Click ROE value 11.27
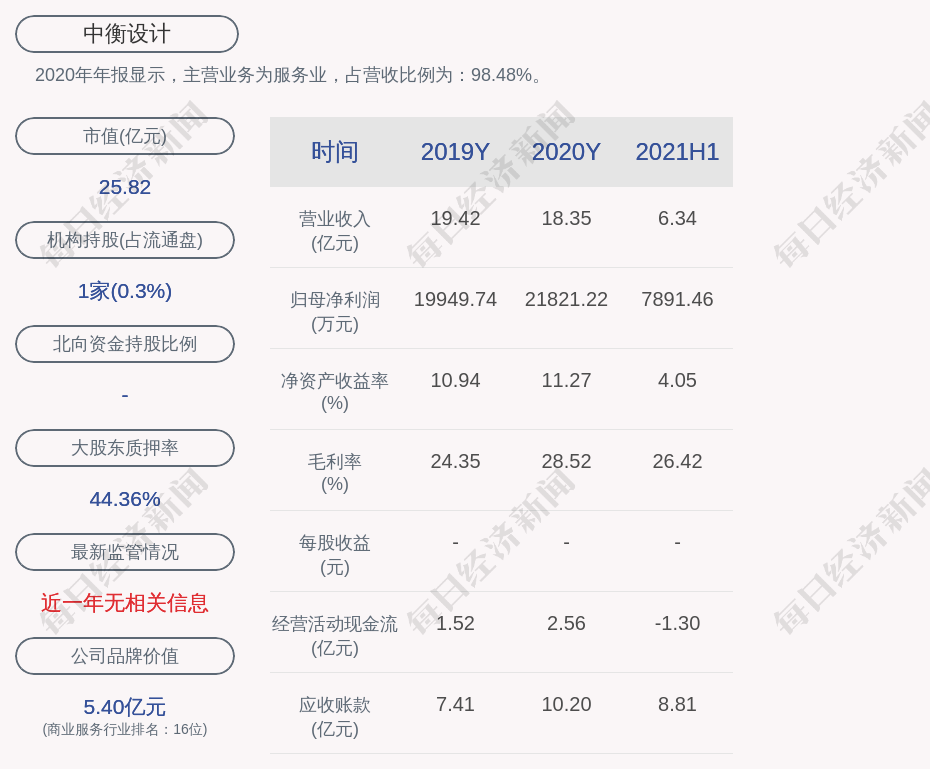Viewport: 930px width, 769px height. (x=566, y=380)
